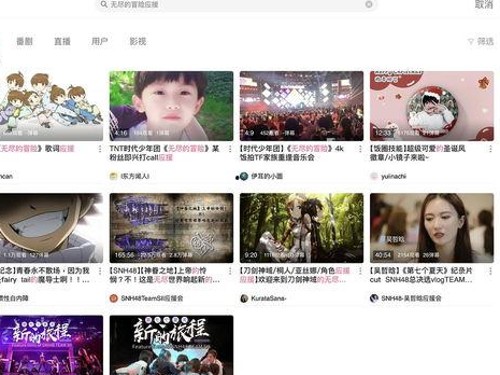
Task: Click the search input field
Action: tap(237, 4)
